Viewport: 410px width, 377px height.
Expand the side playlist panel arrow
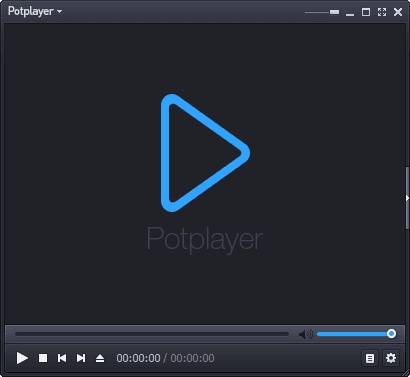[407, 198]
